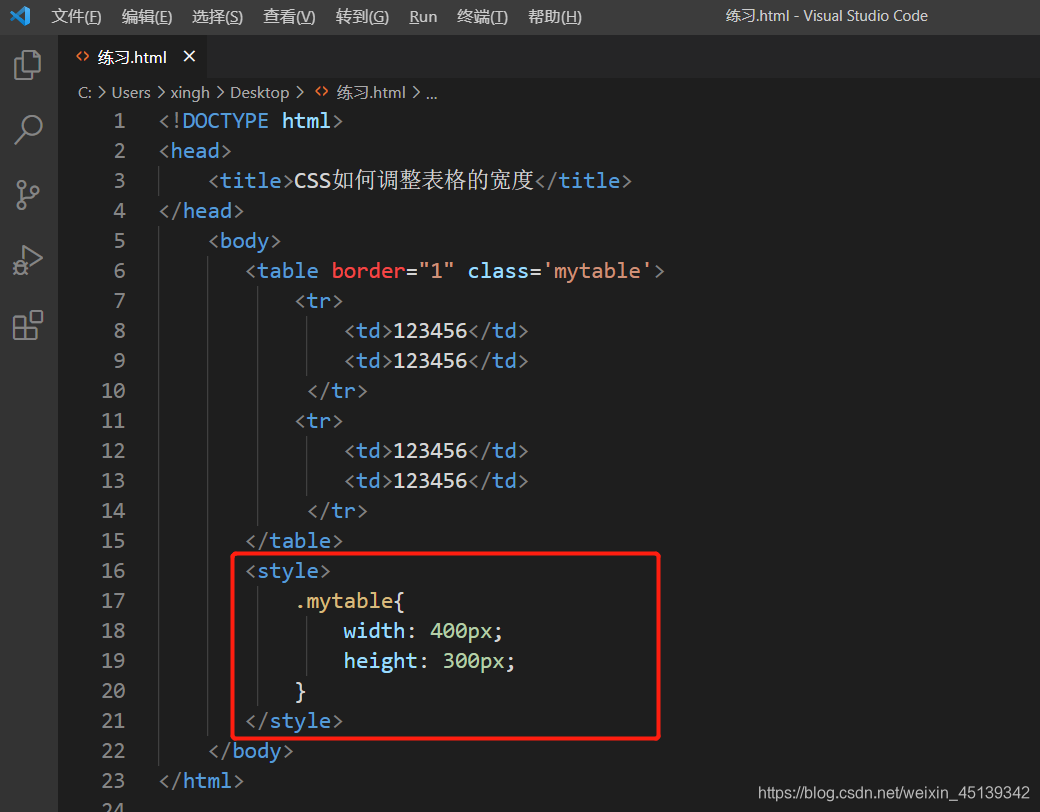Open the Run menu
The height and width of the screenshot is (812, 1040).
click(x=423, y=16)
